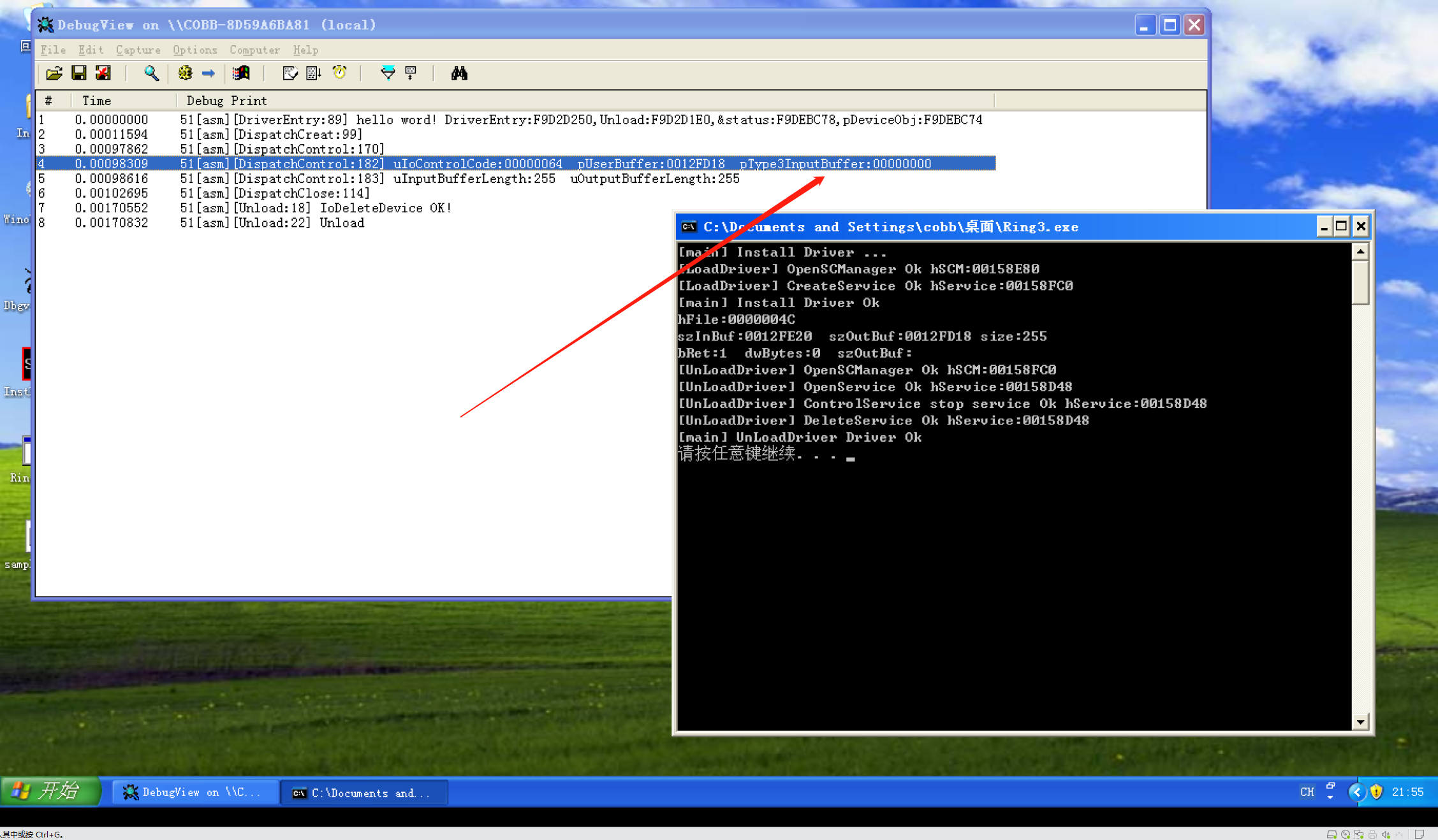The height and width of the screenshot is (840, 1438).
Task: Click the Open log file icon
Action: (54, 73)
